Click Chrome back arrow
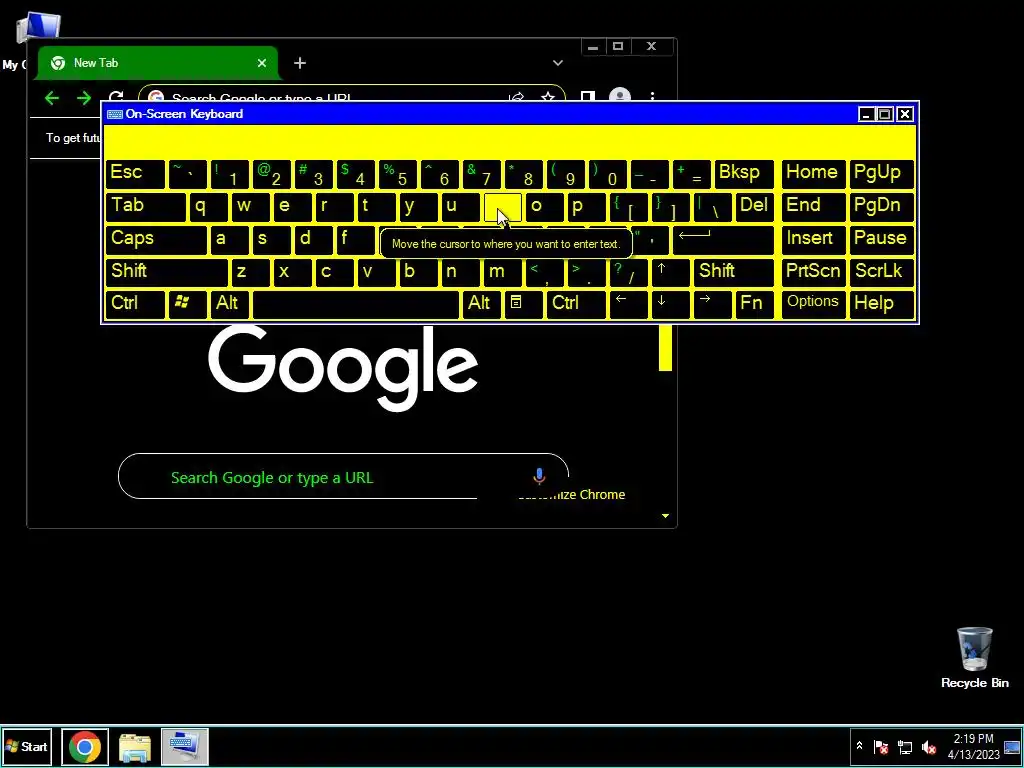Image resolution: width=1024 pixels, height=768 pixels. (x=52, y=99)
